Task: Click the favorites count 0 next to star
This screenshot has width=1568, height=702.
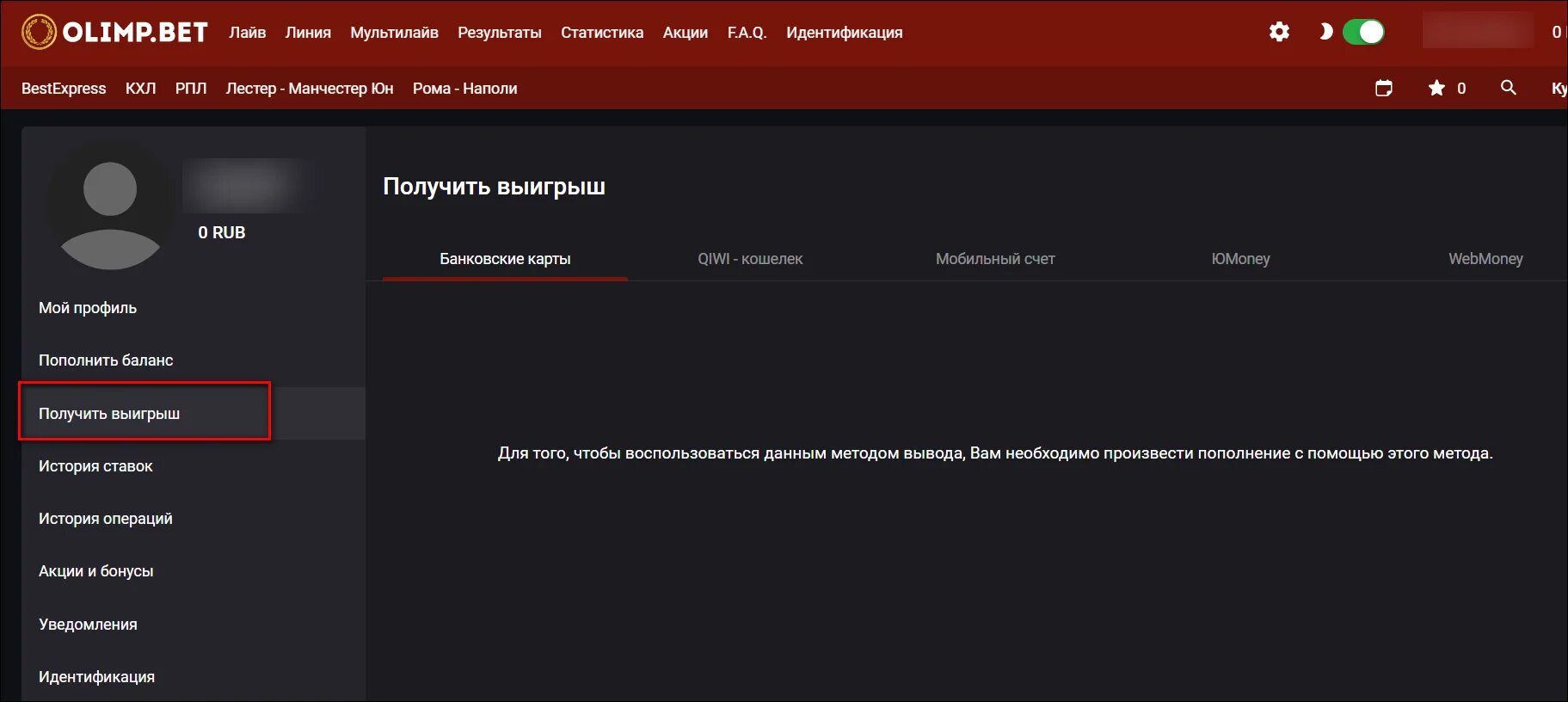Action: 1461,89
